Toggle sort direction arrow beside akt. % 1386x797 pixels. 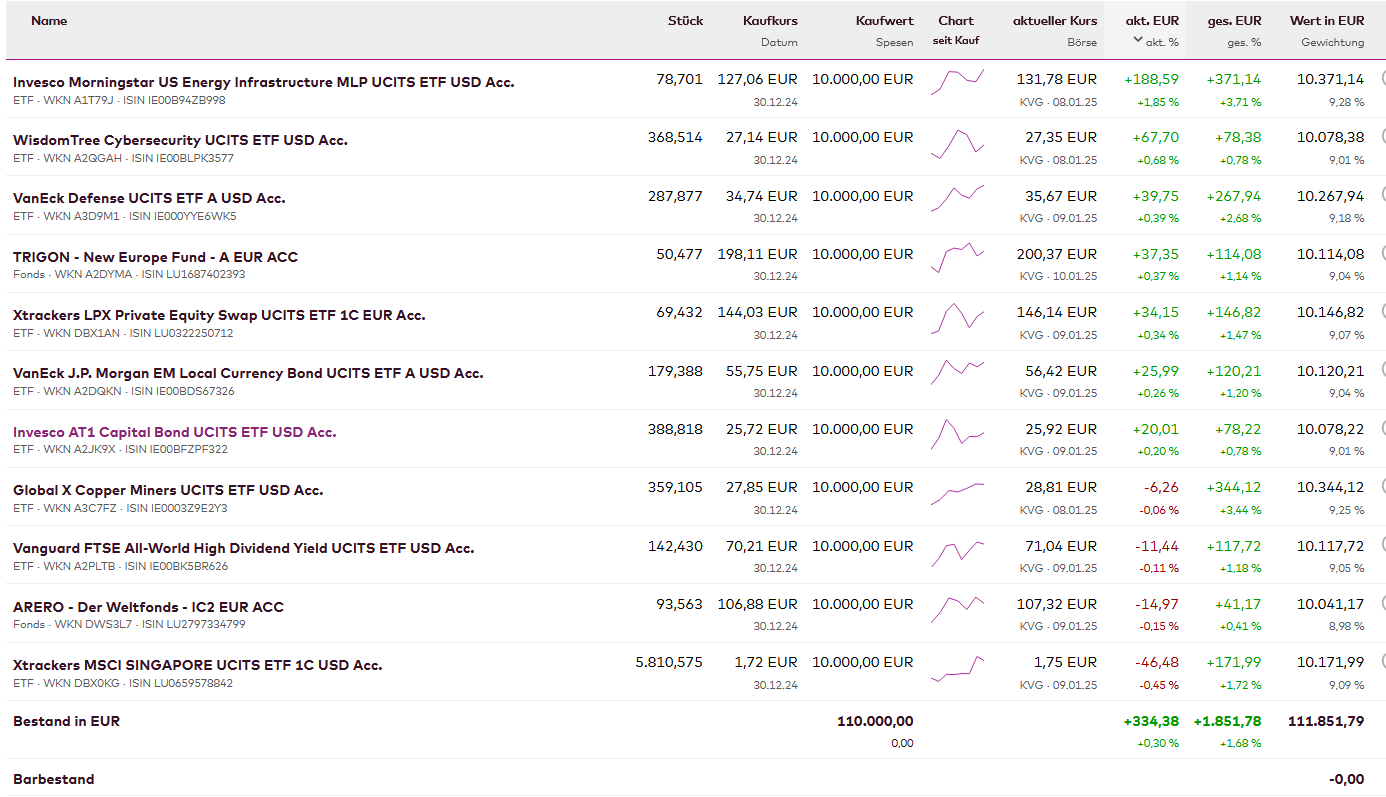(x=1138, y=41)
